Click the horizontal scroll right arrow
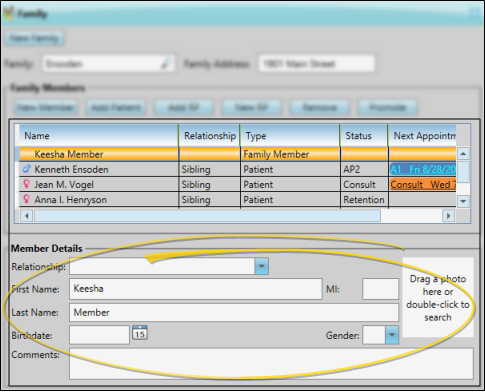Screen dimensions: 485x392 [448, 216]
